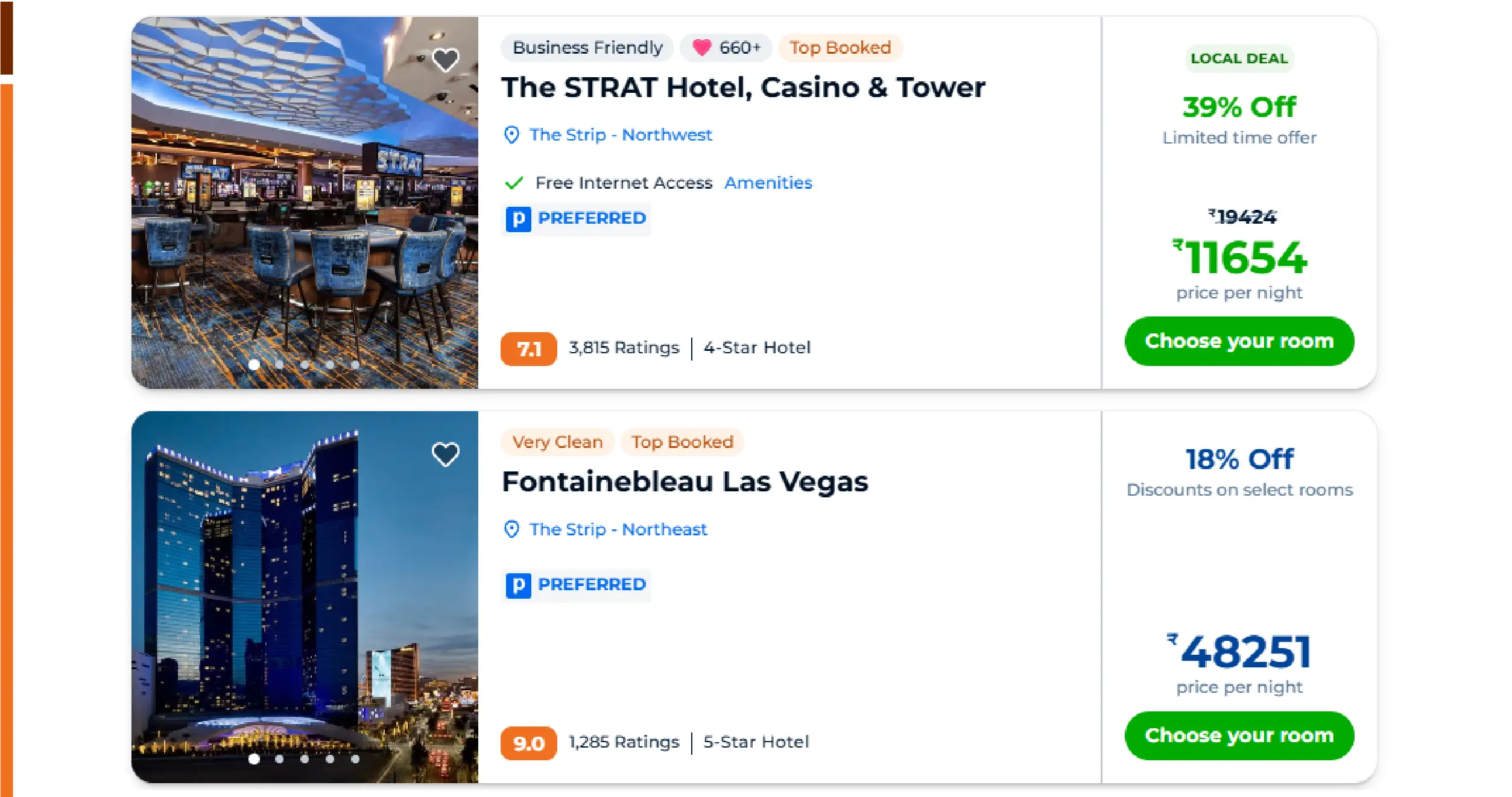The width and height of the screenshot is (1512, 797).
Task: Click the Very Clean tag on Fontainebleau
Action: 557,442
